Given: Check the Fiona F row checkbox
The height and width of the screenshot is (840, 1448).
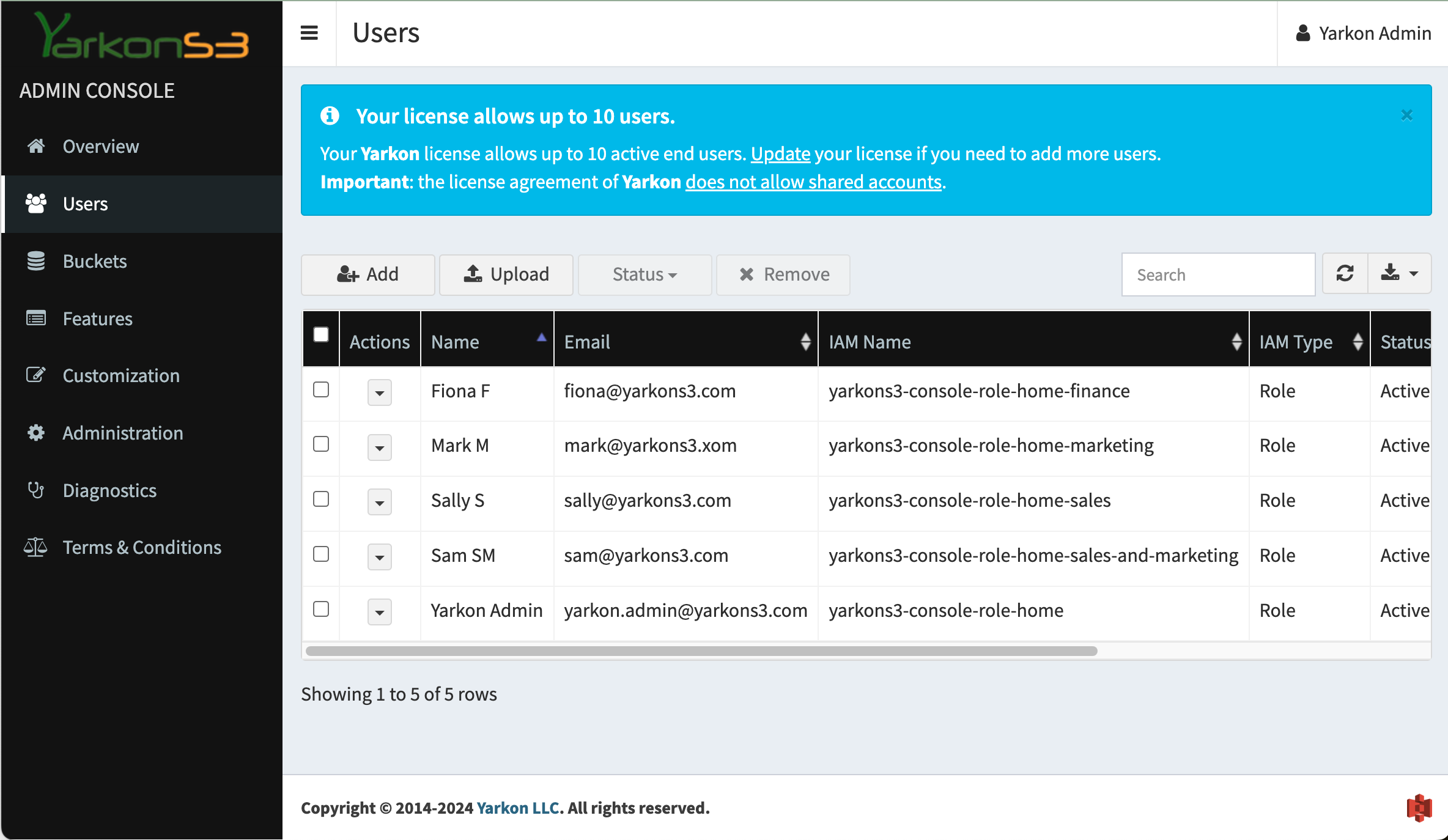Looking at the screenshot, I should 321,389.
